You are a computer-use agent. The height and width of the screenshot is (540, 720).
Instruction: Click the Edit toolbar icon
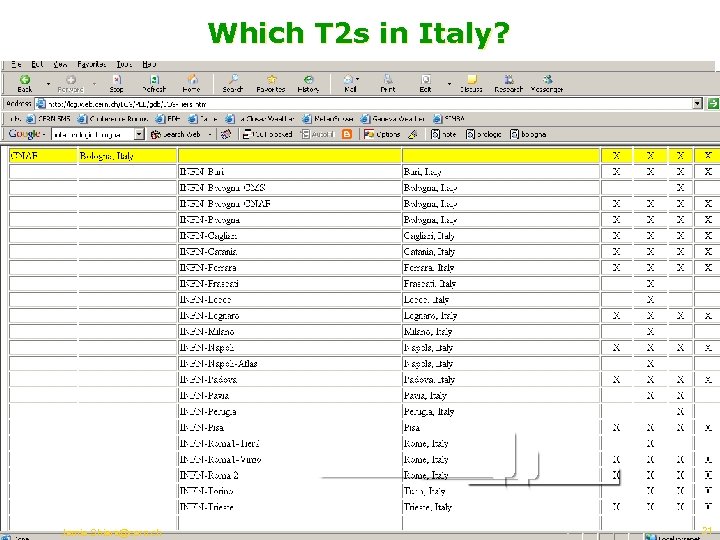click(x=425, y=84)
